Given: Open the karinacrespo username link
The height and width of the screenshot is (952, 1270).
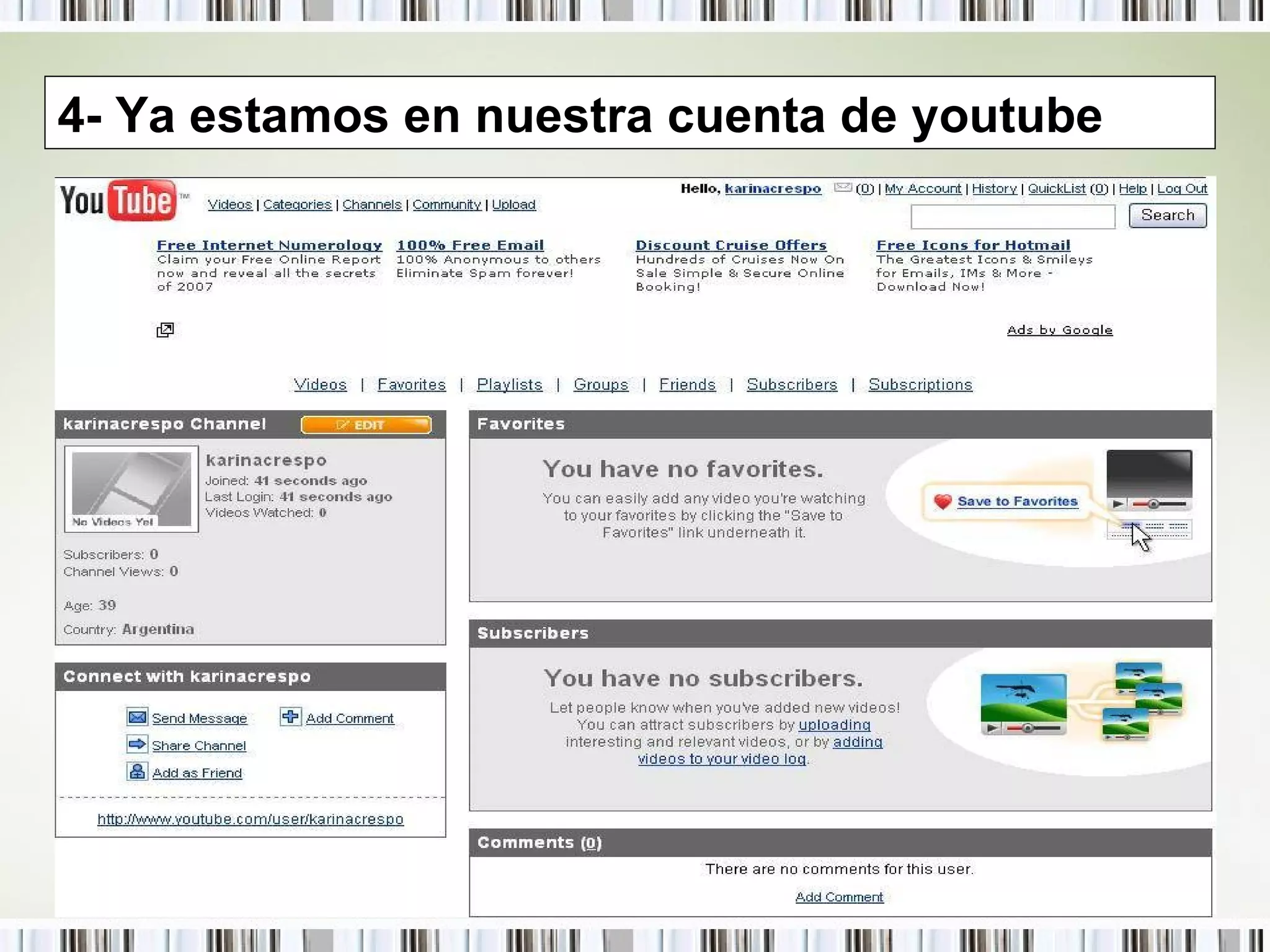Looking at the screenshot, I should (773, 188).
